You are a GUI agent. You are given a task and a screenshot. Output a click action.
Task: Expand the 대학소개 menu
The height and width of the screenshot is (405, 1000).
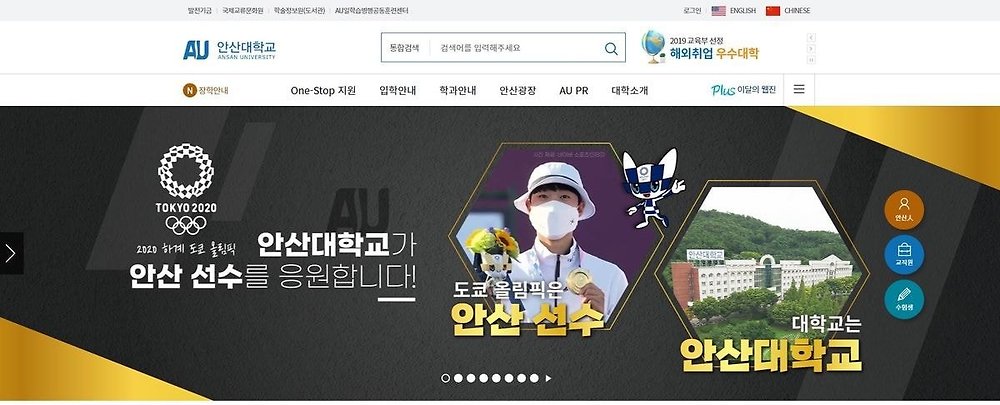point(629,91)
